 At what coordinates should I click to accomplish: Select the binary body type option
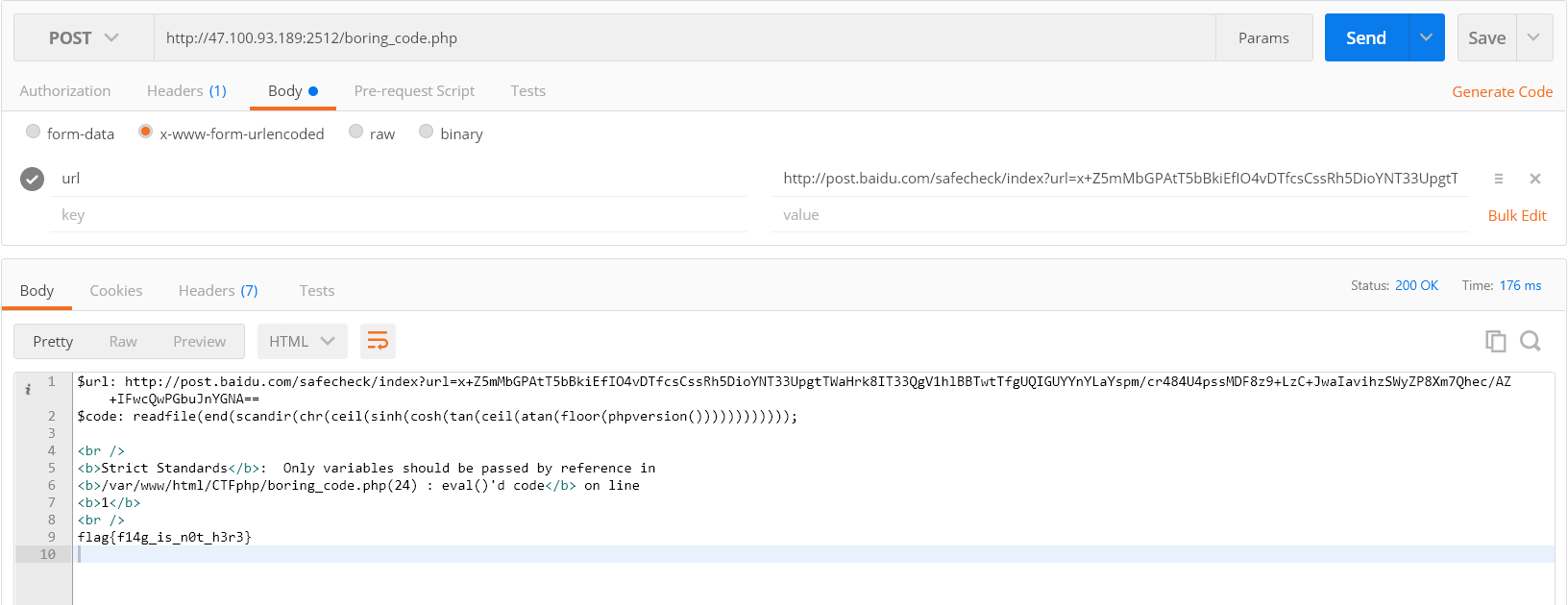427,132
